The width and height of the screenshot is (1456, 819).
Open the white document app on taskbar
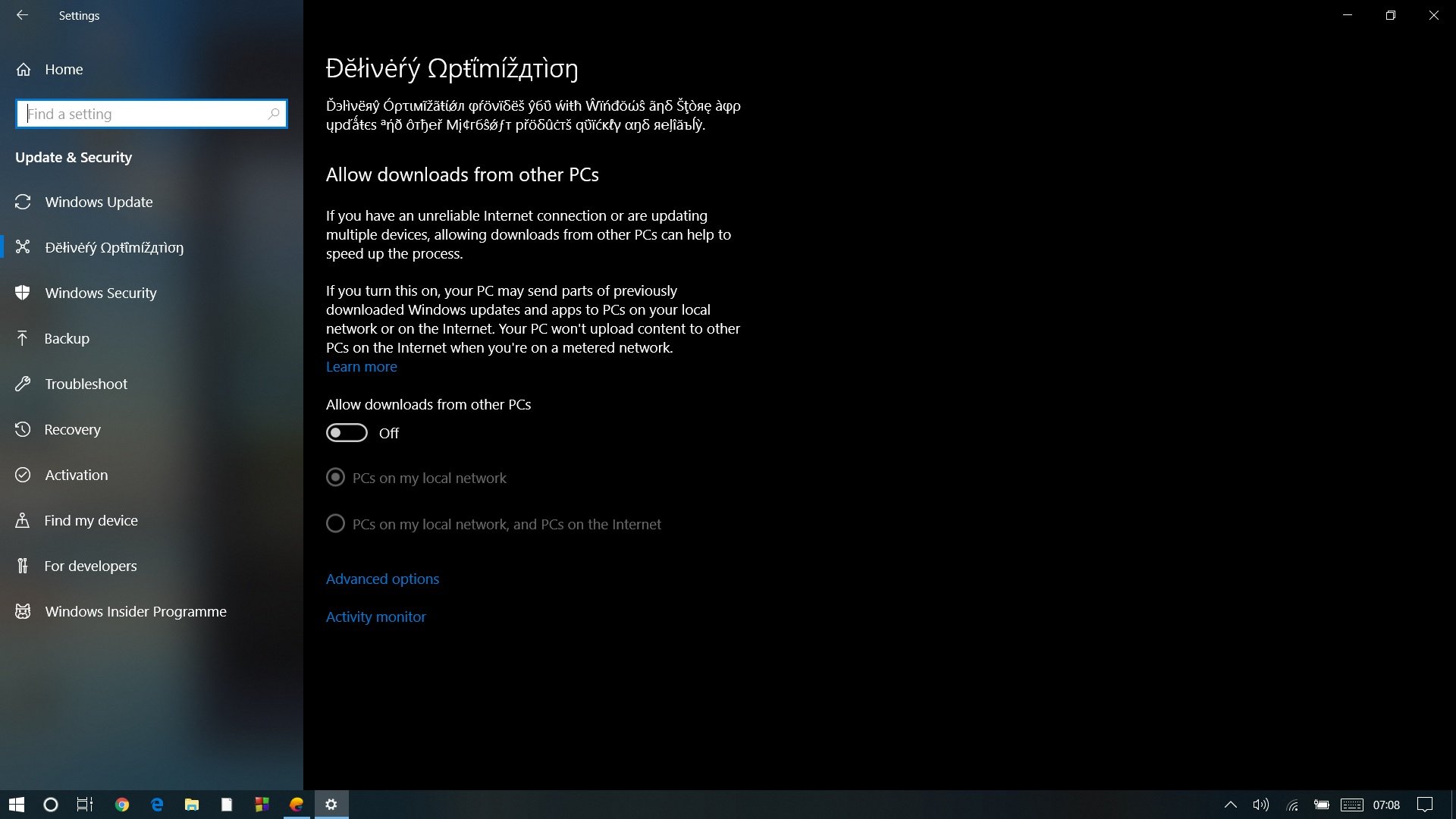[x=227, y=805]
